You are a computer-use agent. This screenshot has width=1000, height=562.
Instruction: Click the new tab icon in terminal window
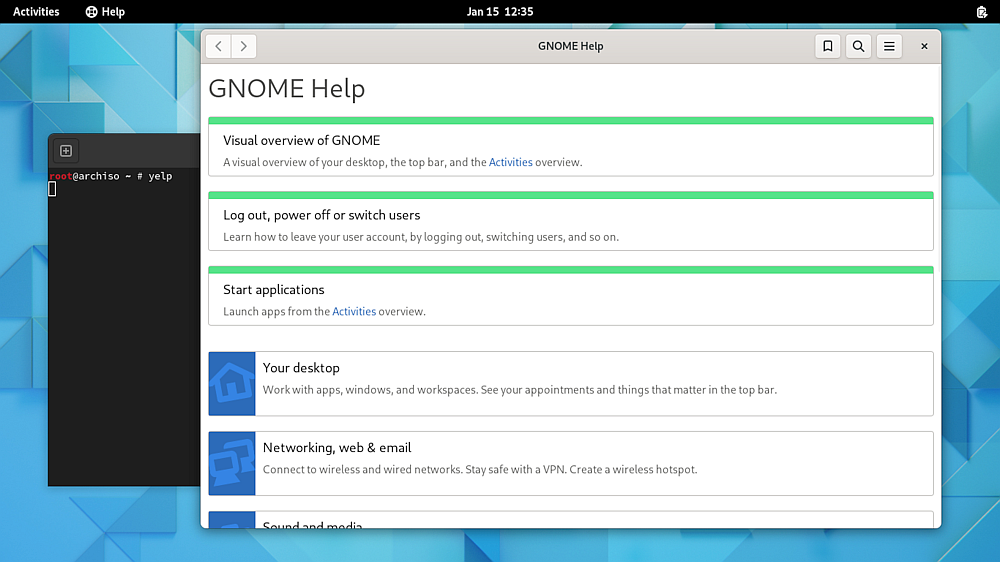coord(66,151)
